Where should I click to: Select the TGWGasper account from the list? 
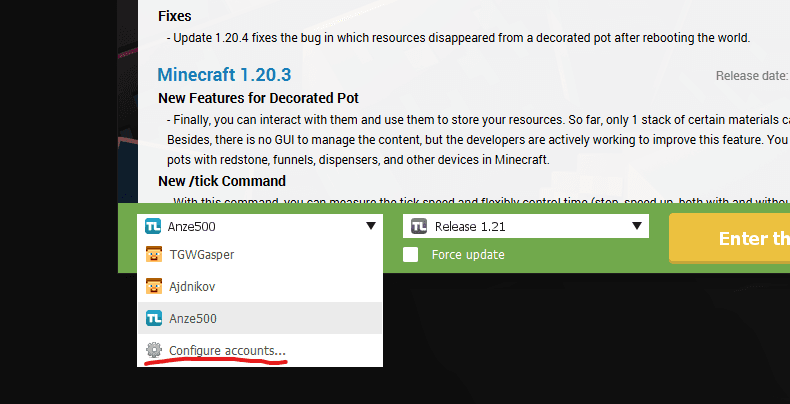(x=202, y=255)
